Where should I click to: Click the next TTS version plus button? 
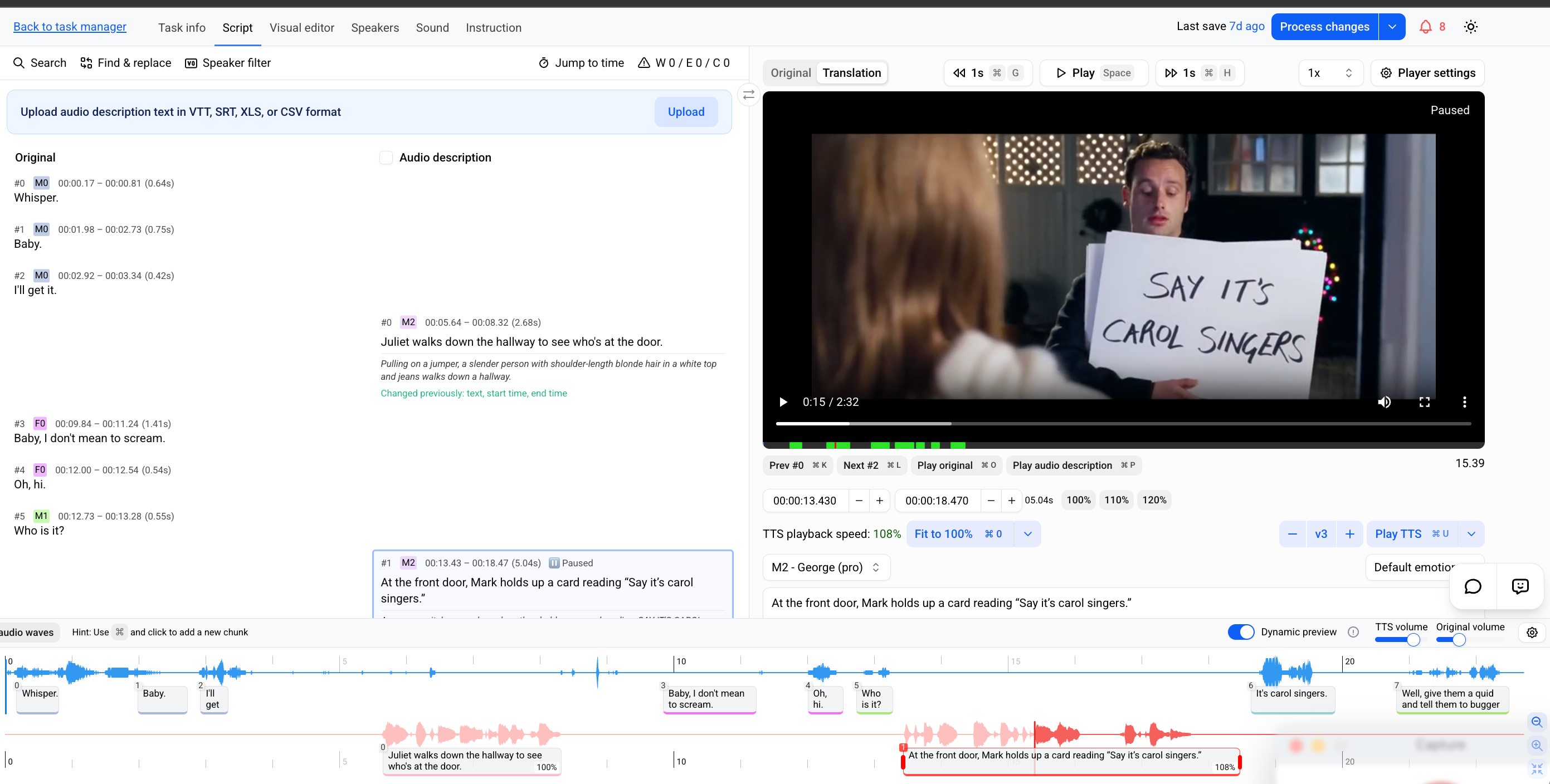1349,534
